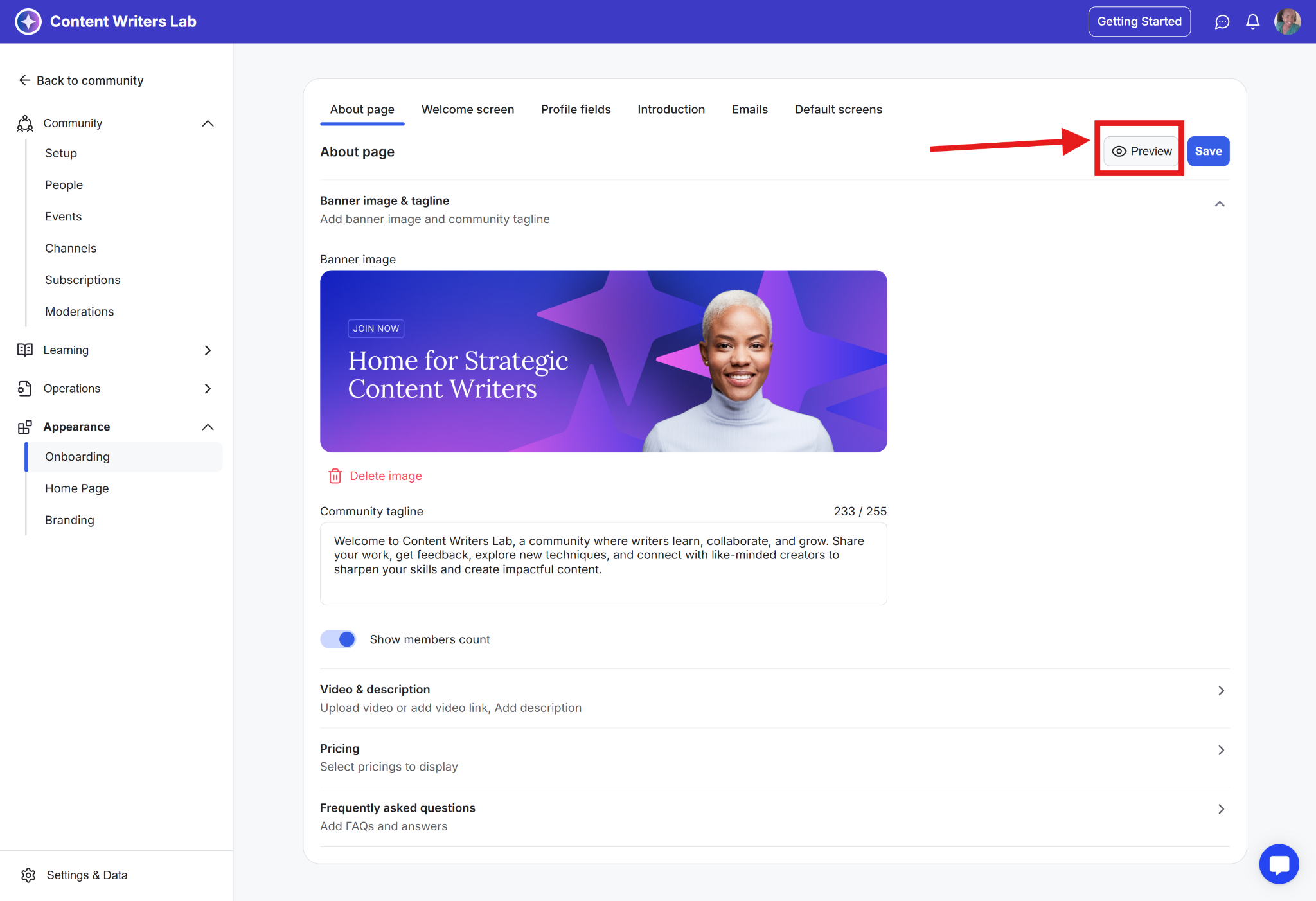Click the Save button
1316x901 pixels.
1207,152
